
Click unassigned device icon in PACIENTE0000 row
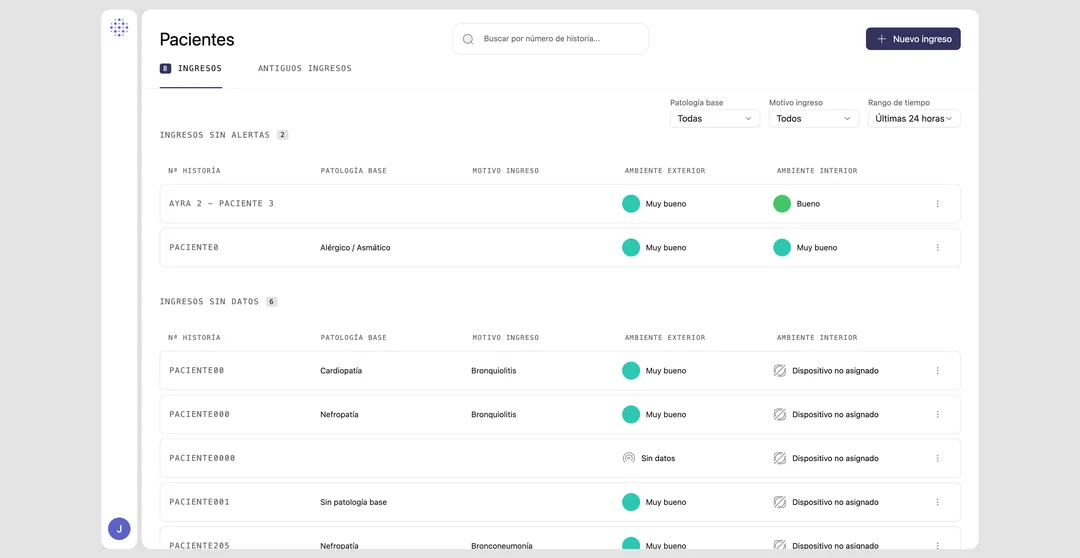point(780,458)
